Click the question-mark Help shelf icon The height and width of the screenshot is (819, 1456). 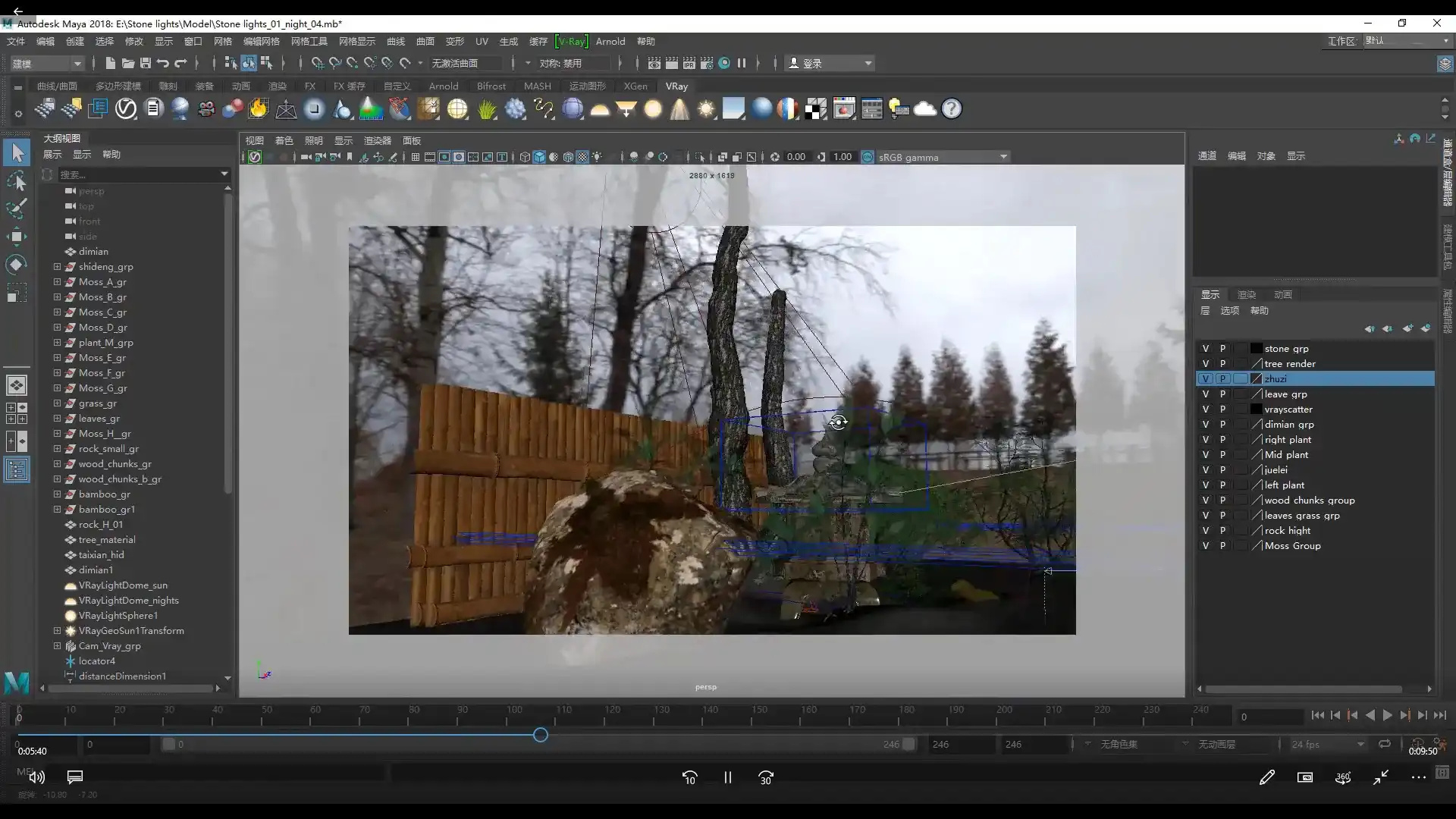pyautogui.click(x=951, y=108)
